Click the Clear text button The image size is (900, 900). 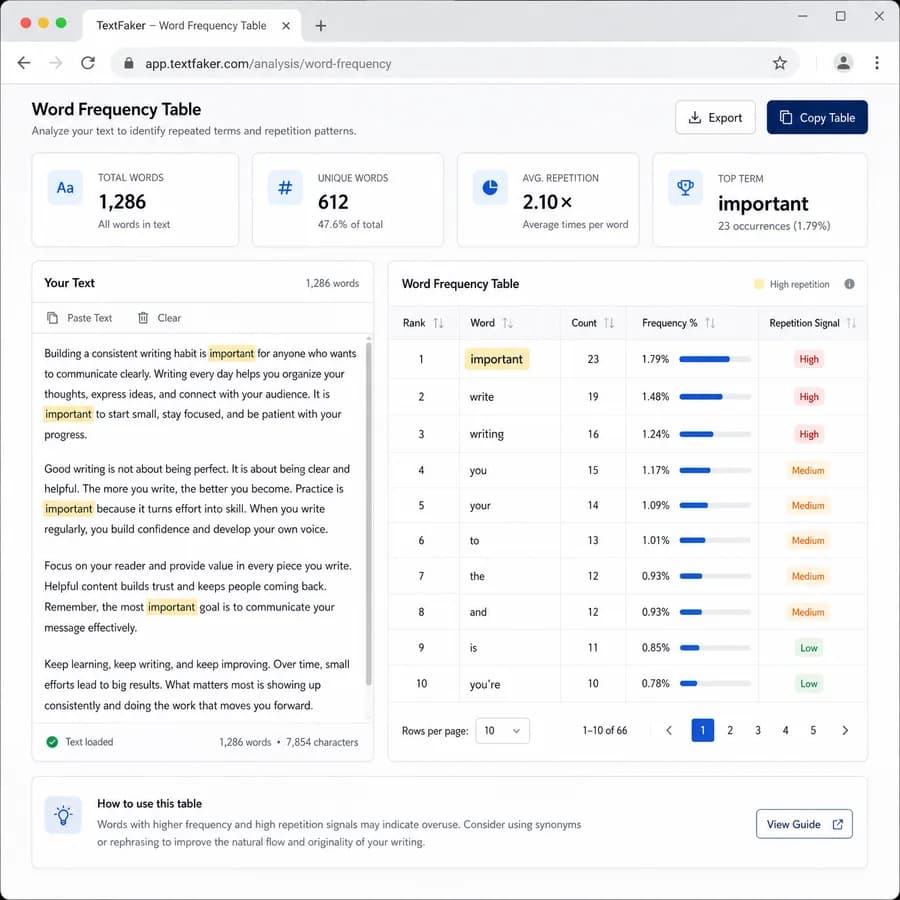point(160,318)
